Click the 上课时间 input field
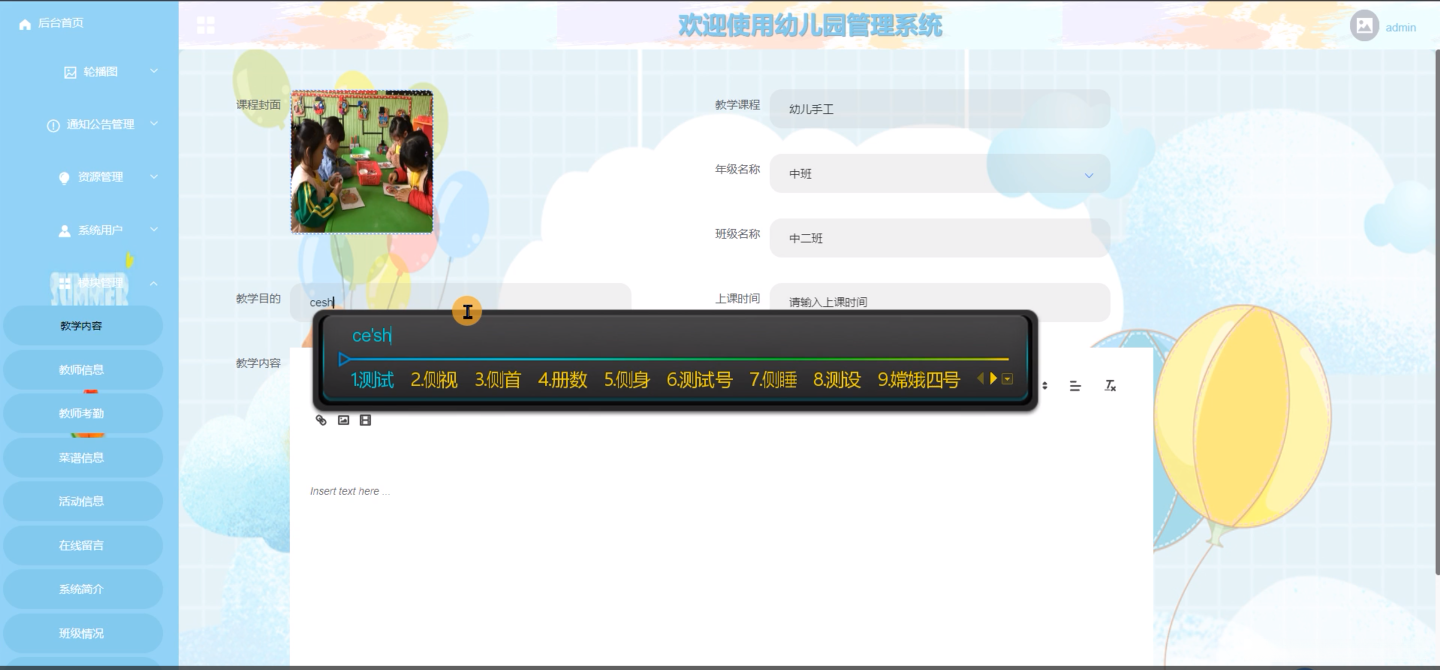The height and width of the screenshot is (670, 1440). pyautogui.click(x=940, y=302)
